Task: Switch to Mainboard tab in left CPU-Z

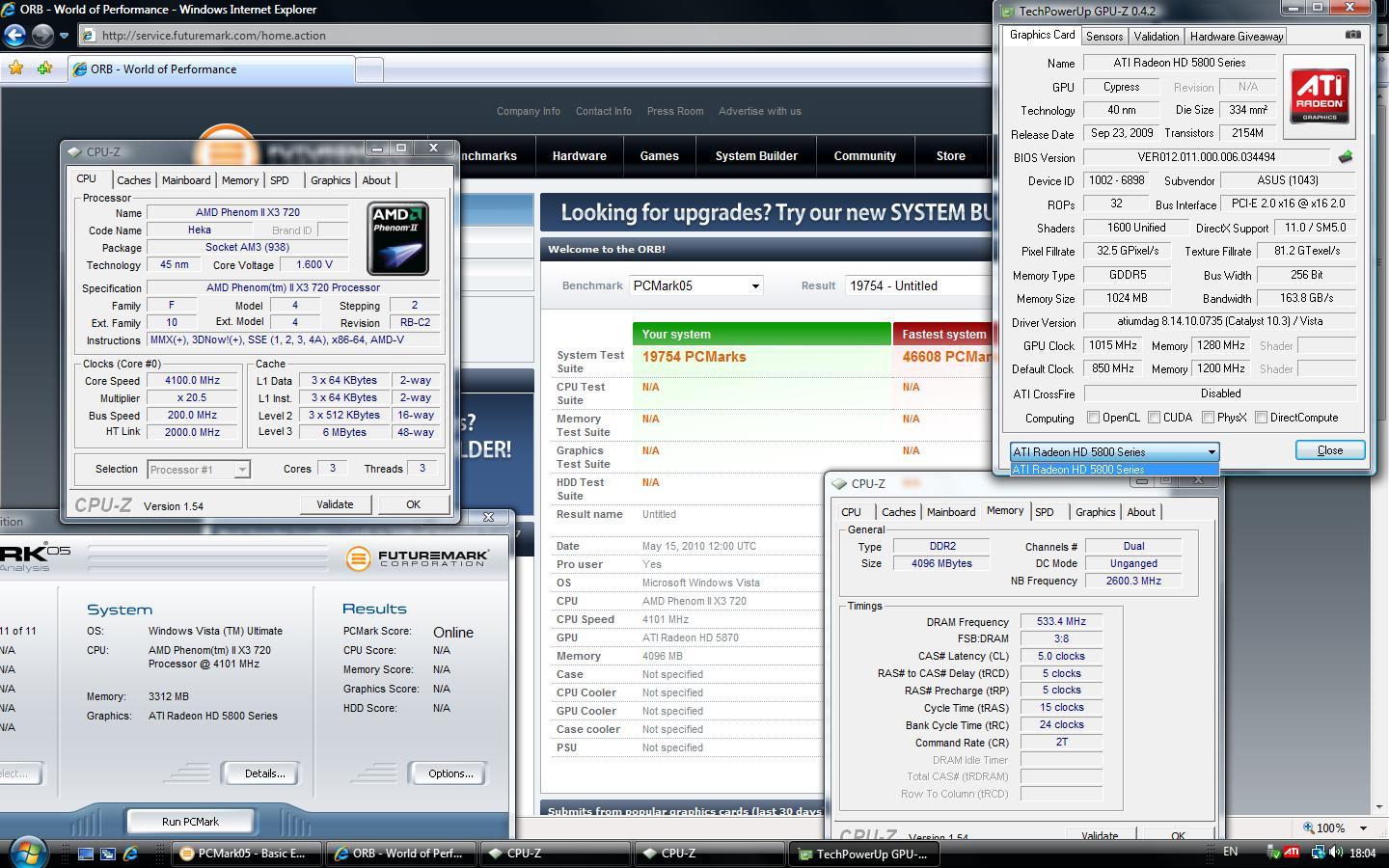Action: coord(186,180)
